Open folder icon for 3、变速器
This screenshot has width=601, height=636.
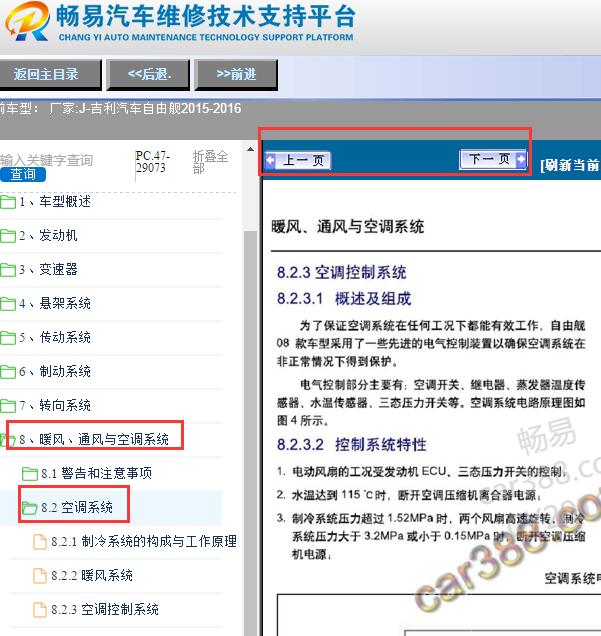[x=8, y=270]
